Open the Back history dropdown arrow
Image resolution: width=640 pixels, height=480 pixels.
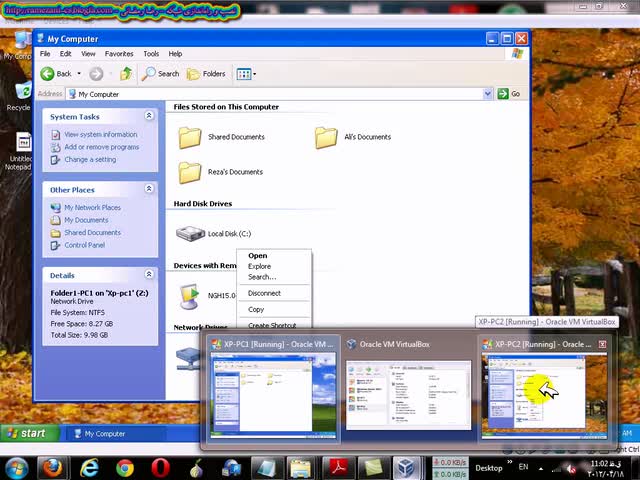(x=79, y=74)
